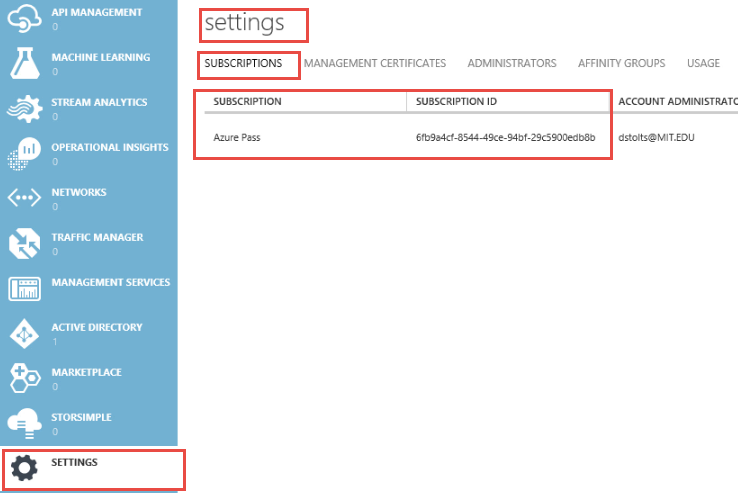
Task: Click the Networks arrows icon
Action: point(24,198)
